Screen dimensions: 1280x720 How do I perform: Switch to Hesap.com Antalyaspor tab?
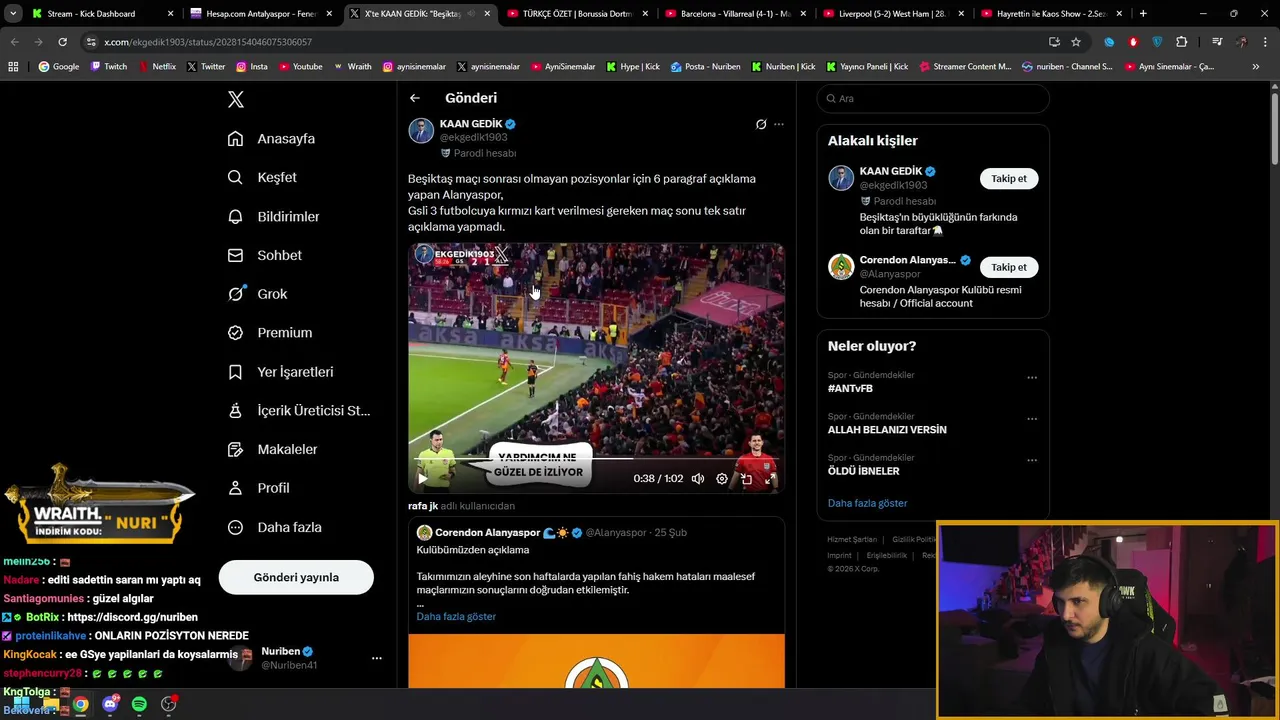[x=261, y=14]
